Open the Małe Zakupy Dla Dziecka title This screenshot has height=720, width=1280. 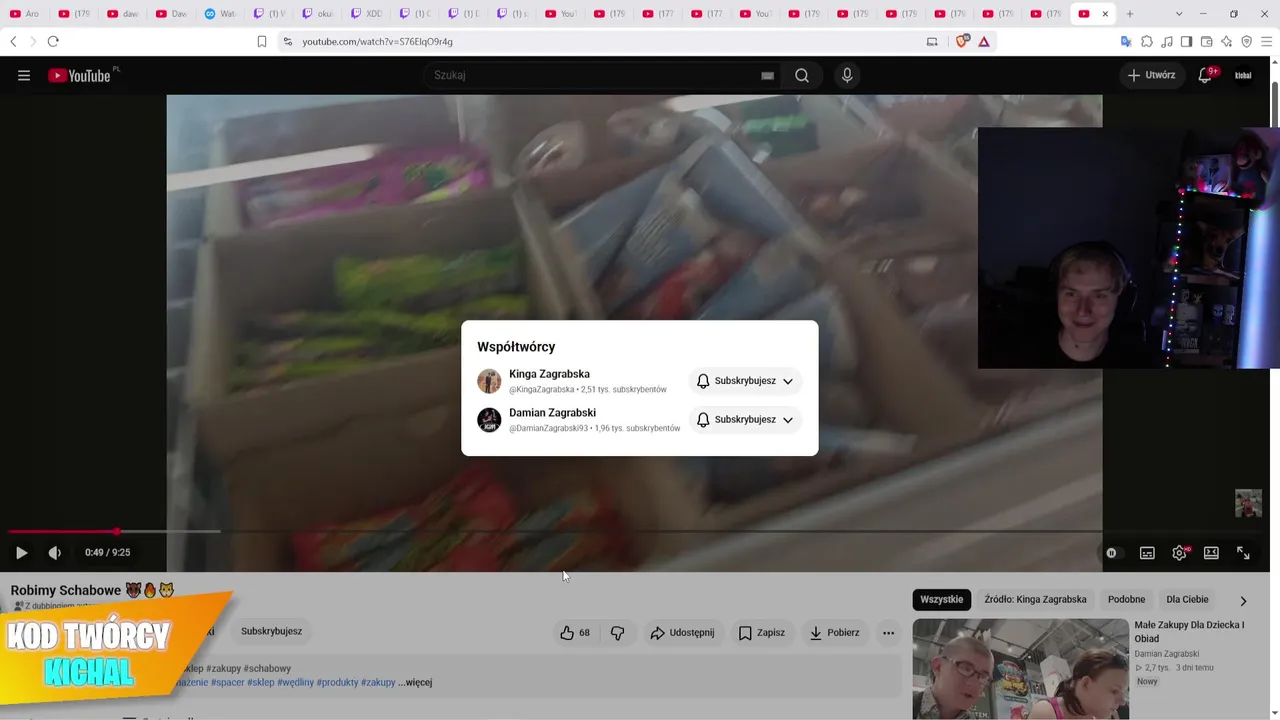[1189, 632]
